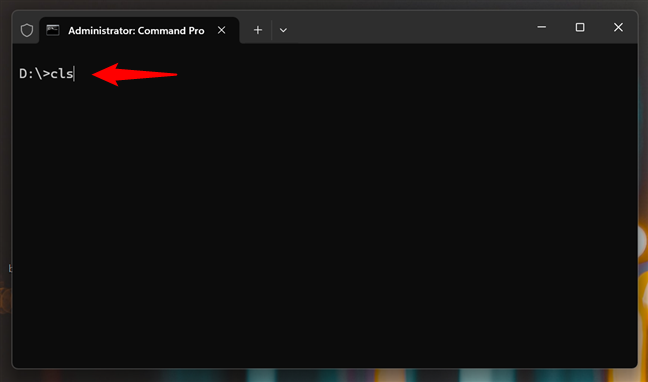The width and height of the screenshot is (648, 382).
Task: Minimize the terminal window
Action: 541,27
